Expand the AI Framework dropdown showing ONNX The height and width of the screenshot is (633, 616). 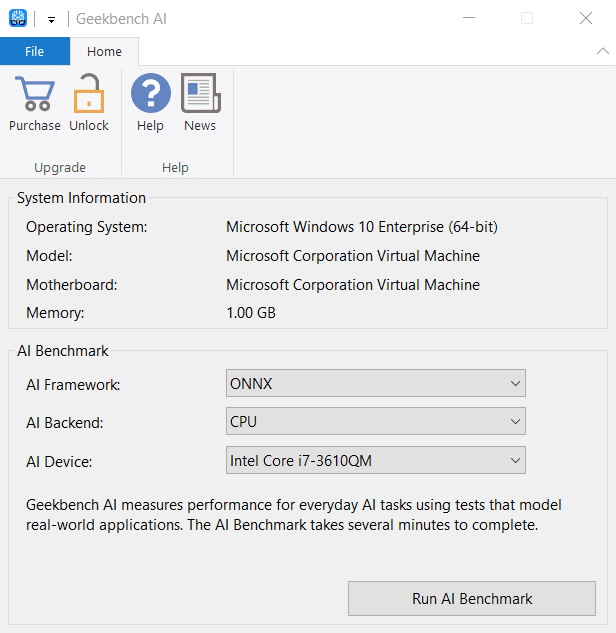(376, 383)
